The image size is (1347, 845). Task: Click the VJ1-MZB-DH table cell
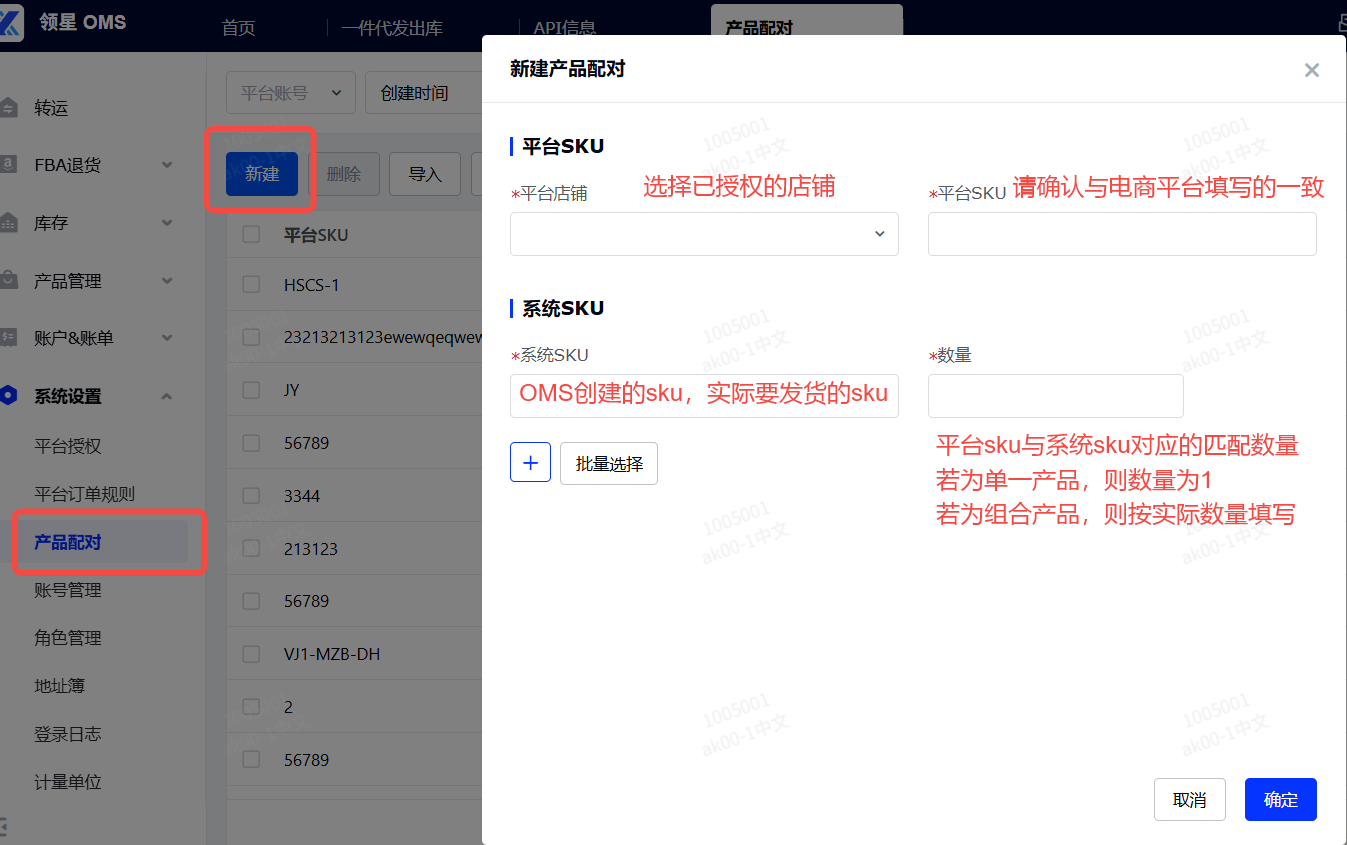332,654
